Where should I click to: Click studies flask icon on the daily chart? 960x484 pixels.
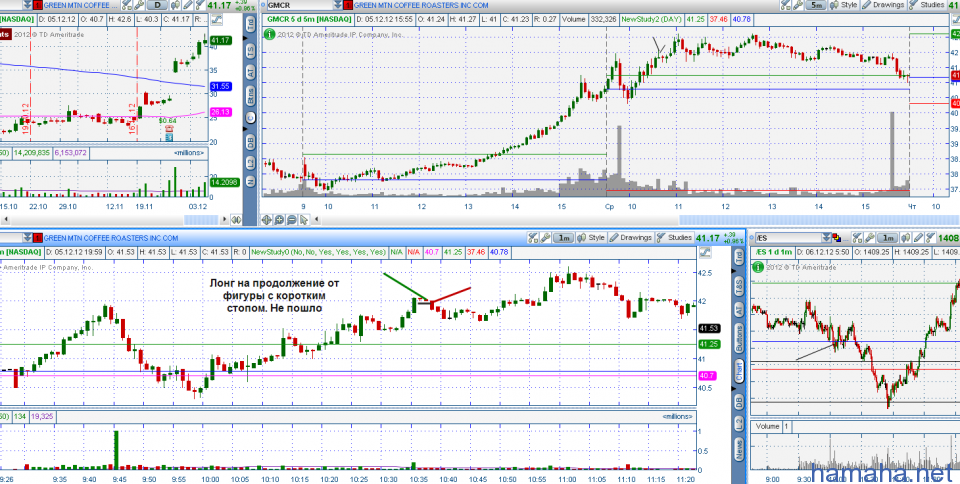pos(200,5)
